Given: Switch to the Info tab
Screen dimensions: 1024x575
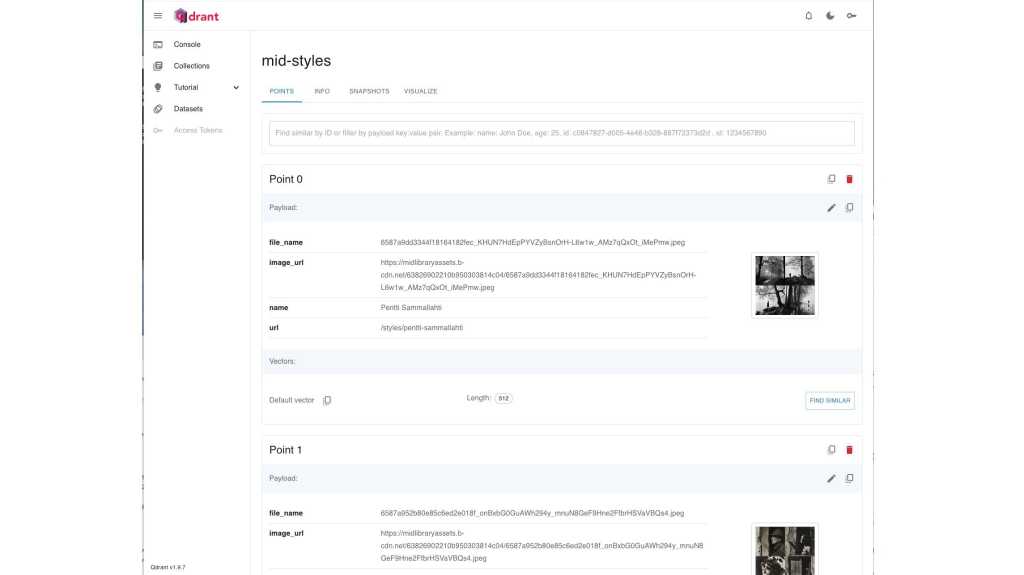Looking at the screenshot, I should (321, 91).
